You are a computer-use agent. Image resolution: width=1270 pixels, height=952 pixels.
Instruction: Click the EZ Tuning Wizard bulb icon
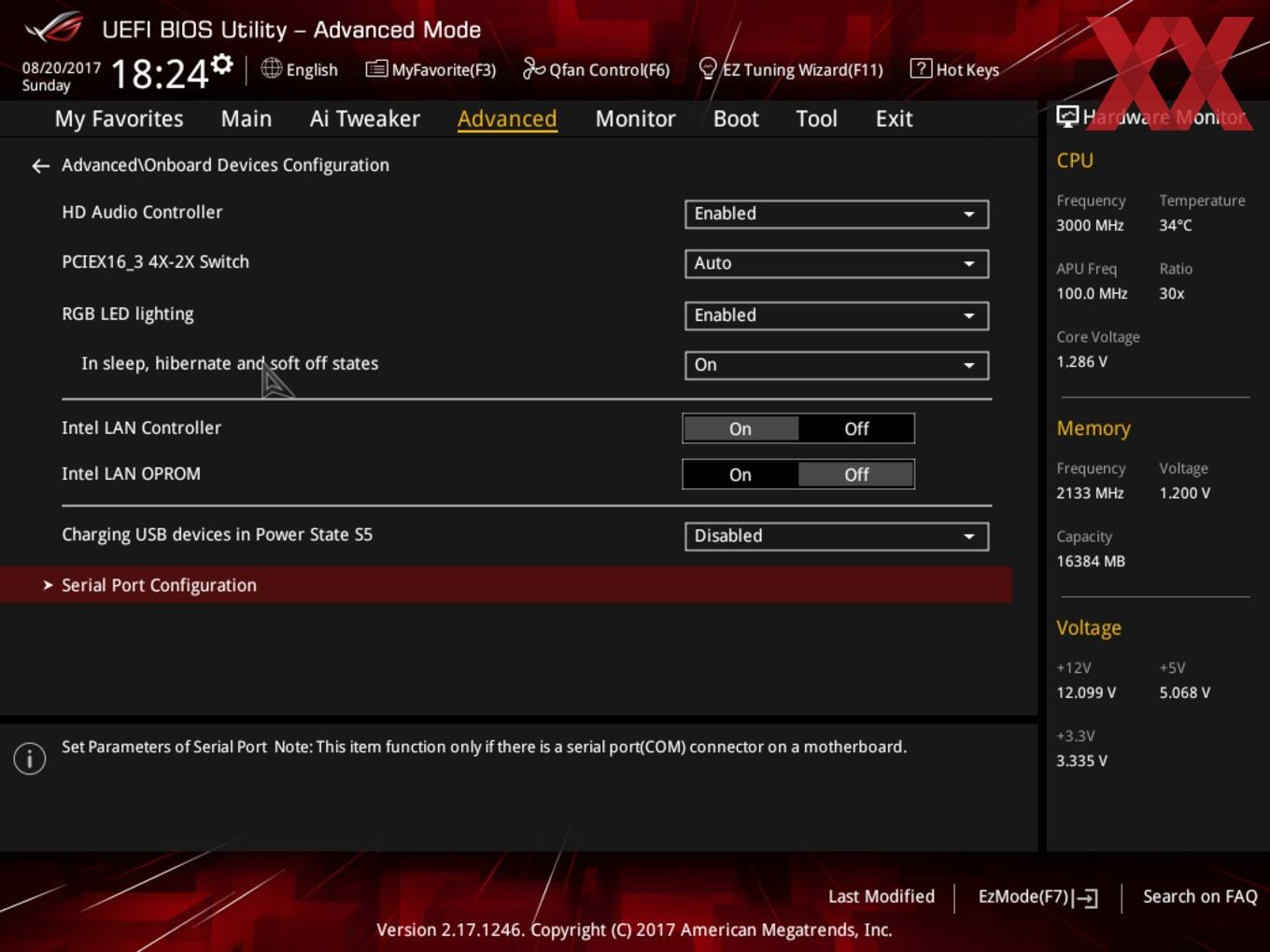pyautogui.click(x=708, y=68)
